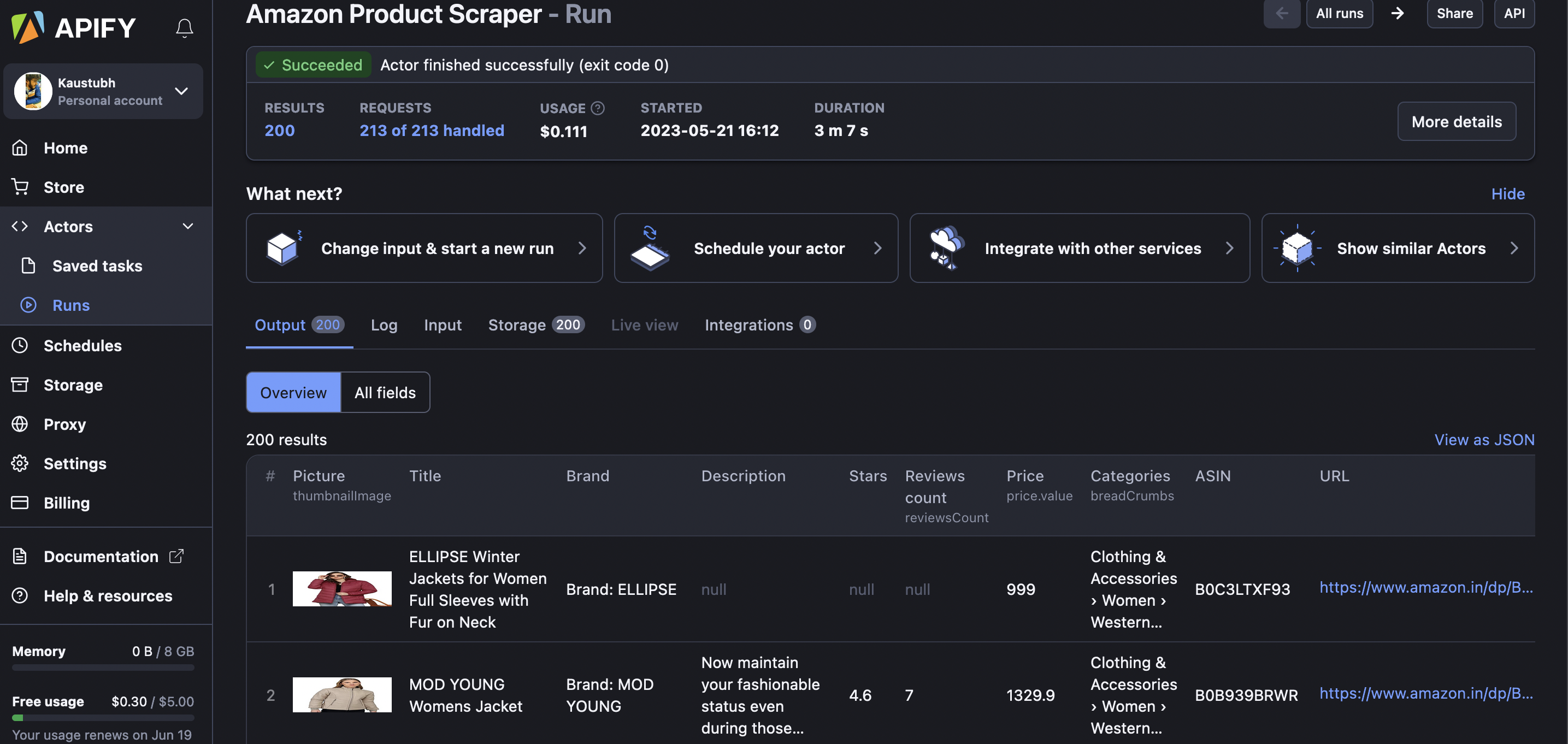Click the ELLIPSE jacket thumbnail image
Screen dimensions: 1568x744
click(x=342, y=589)
